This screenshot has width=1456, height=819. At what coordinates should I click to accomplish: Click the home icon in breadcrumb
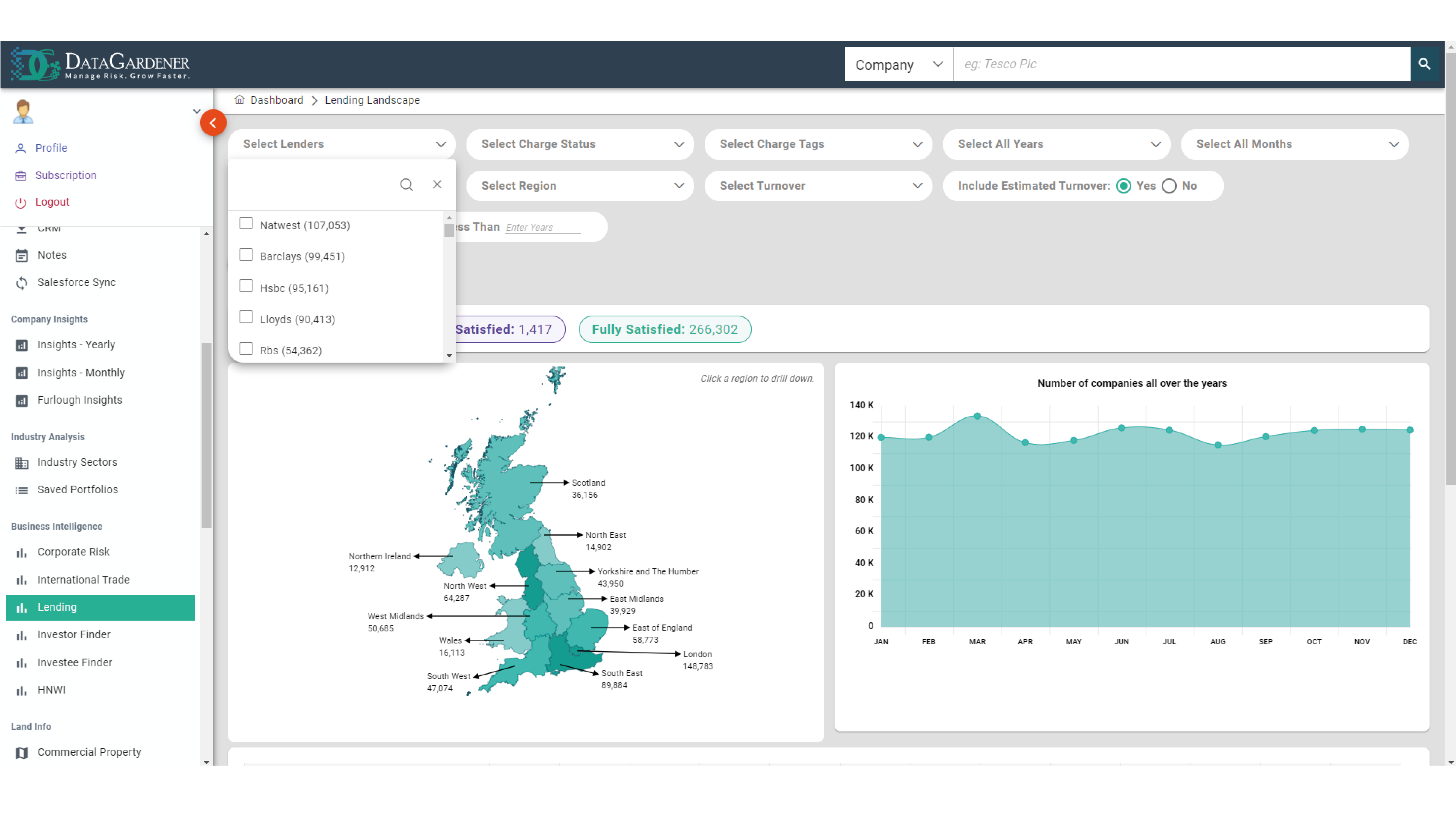pyautogui.click(x=240, y=100)
